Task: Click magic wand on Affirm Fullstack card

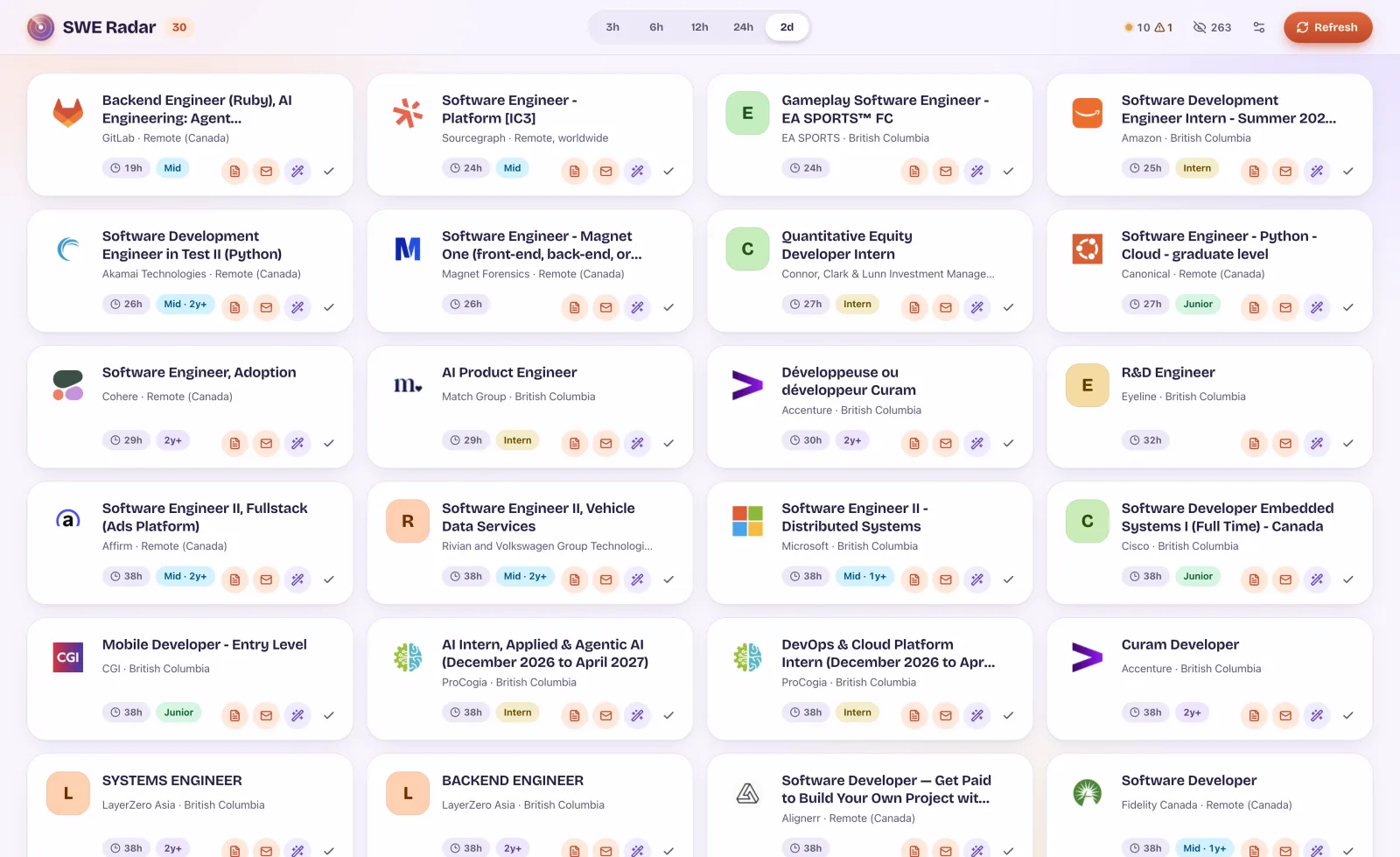Action: [x=297, y=580]
